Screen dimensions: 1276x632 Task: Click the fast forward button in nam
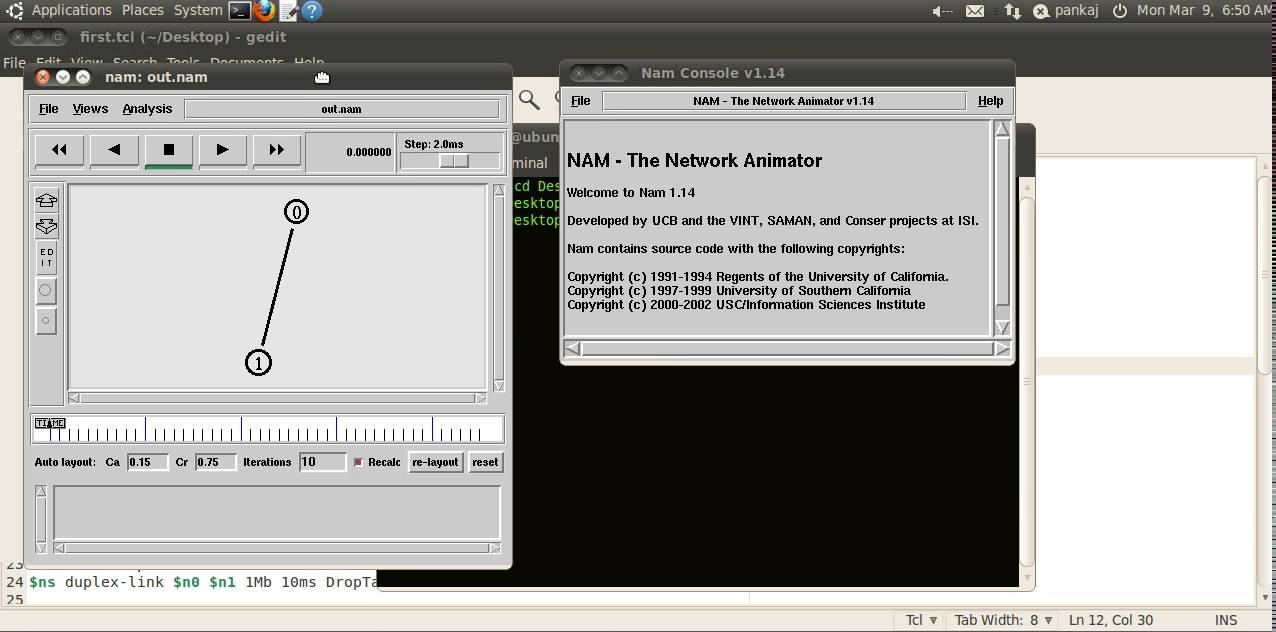(x=276, y=150)
